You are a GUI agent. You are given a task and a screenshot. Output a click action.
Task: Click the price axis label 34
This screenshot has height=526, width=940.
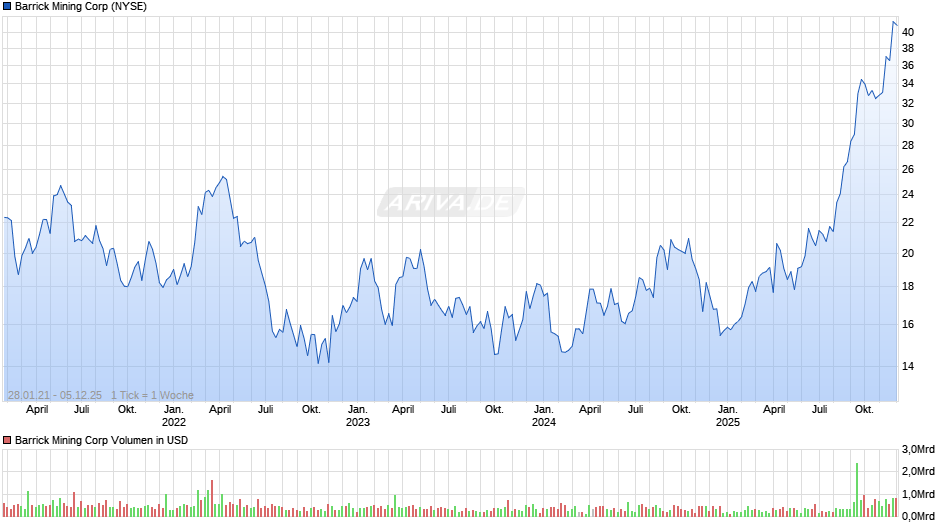[x=908, y=83]
